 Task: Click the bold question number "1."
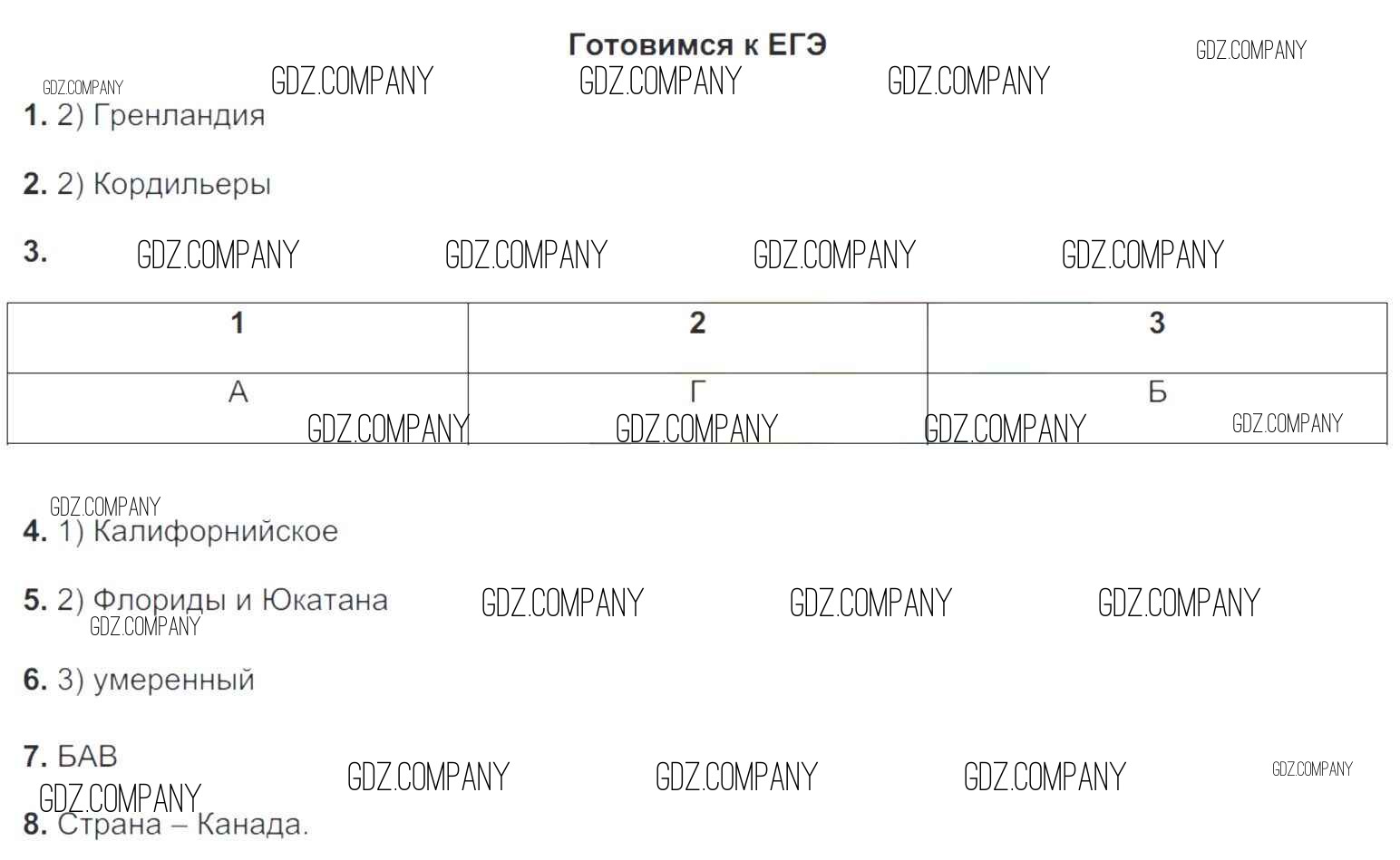(x=35, y=116)
